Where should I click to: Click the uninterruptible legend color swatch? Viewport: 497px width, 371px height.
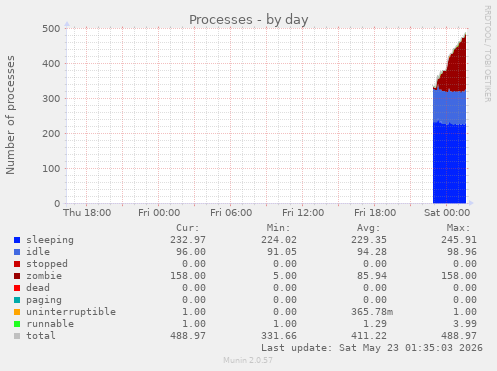click(17, 312)
